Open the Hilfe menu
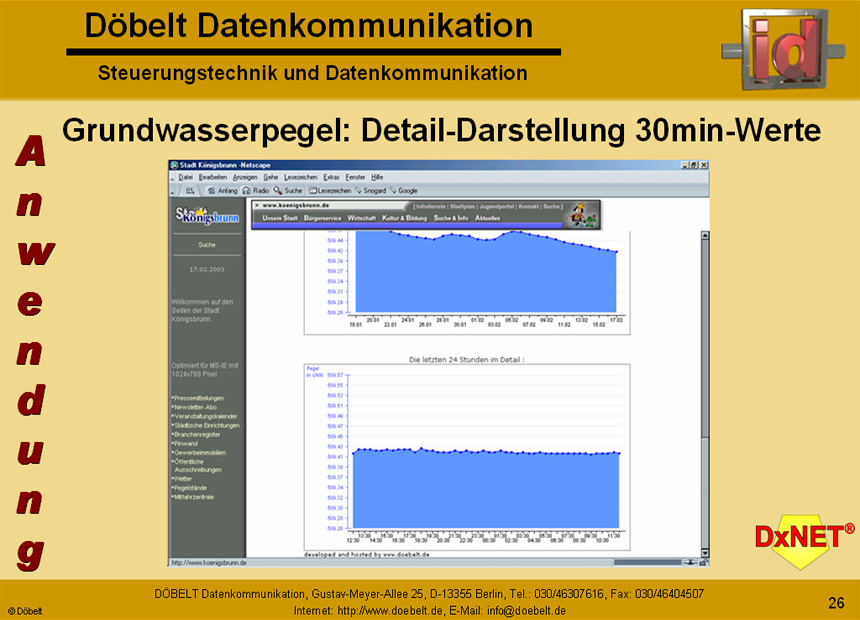 [377, 177]
